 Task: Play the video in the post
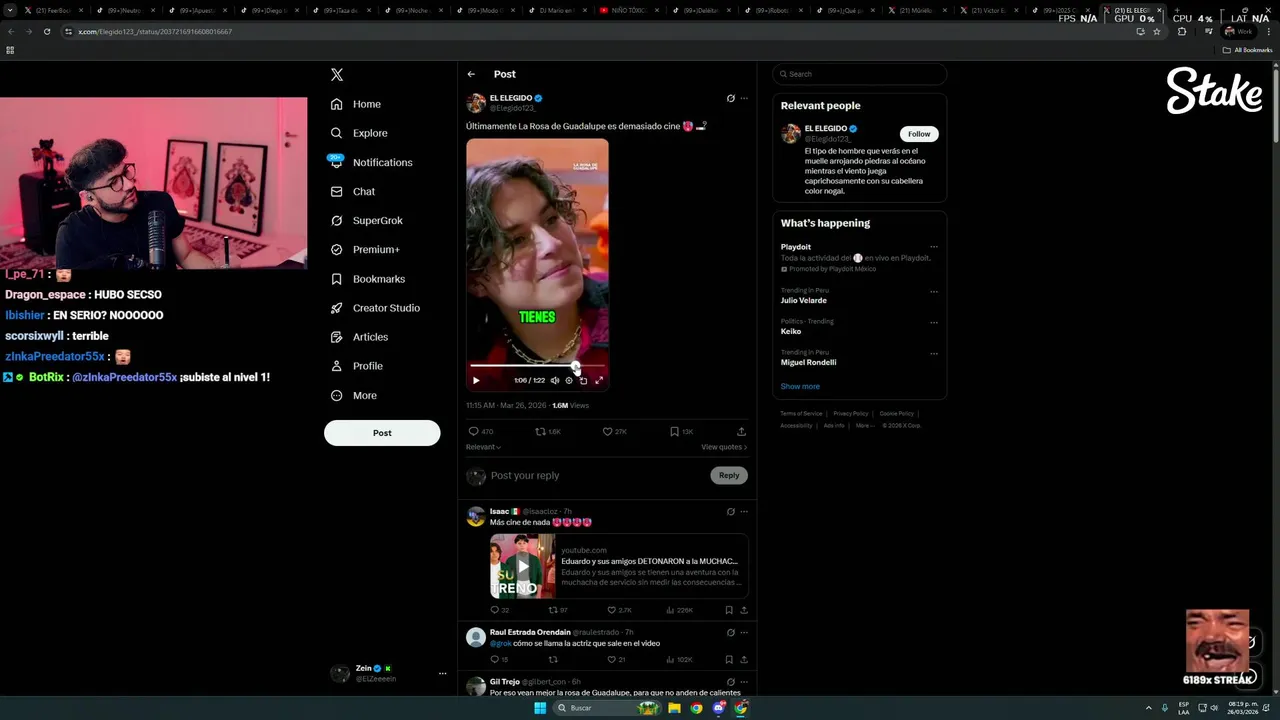(476, 380)
